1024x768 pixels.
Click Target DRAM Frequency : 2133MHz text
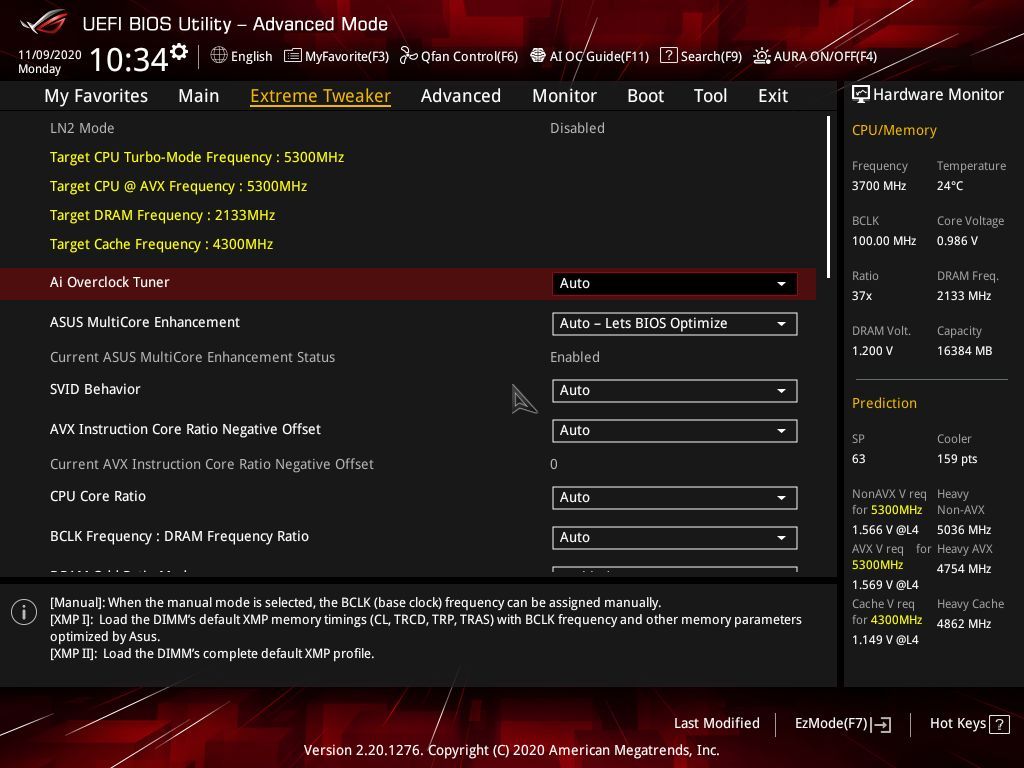(x=162, y=215)
